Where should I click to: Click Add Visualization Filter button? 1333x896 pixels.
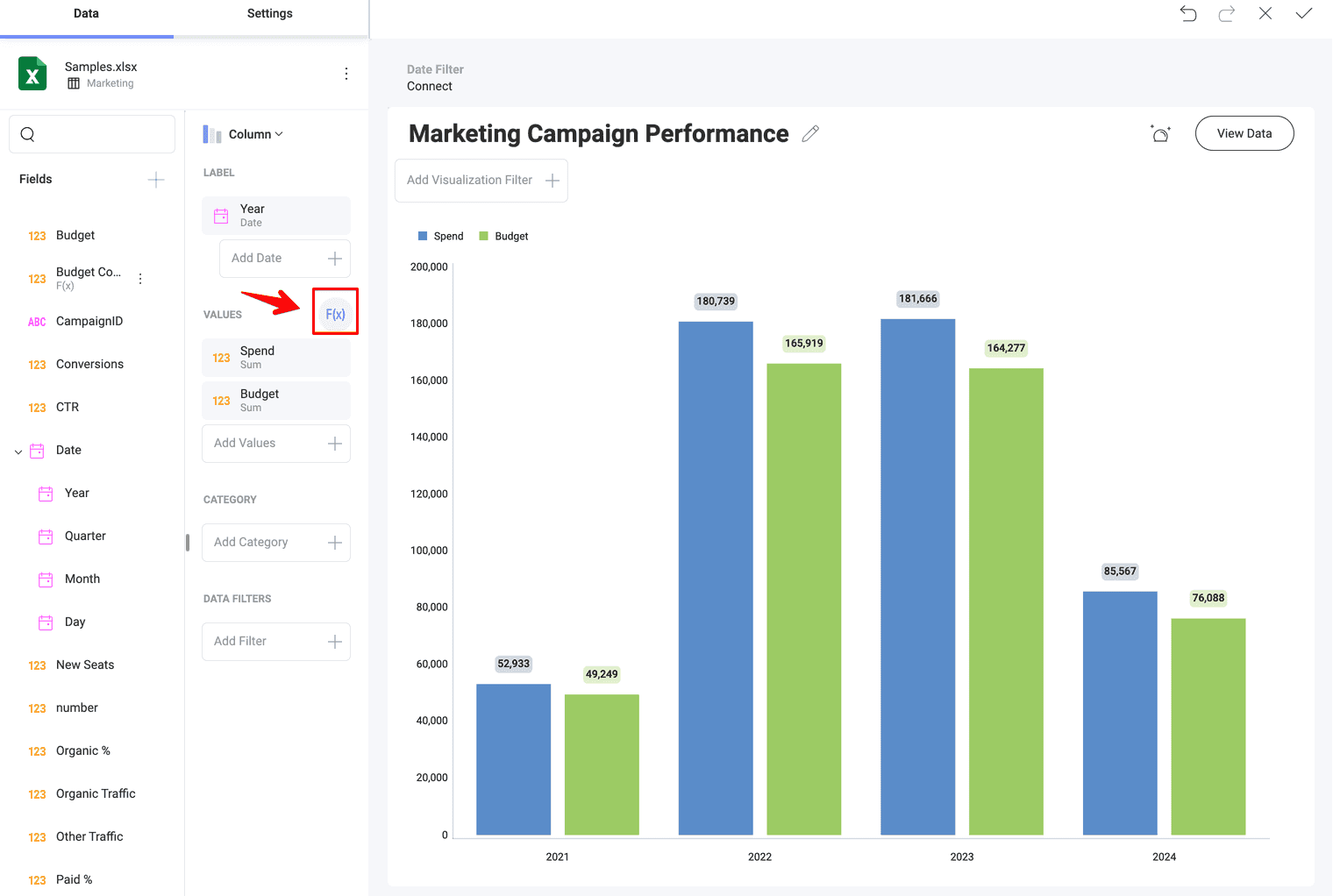[481, 181]
